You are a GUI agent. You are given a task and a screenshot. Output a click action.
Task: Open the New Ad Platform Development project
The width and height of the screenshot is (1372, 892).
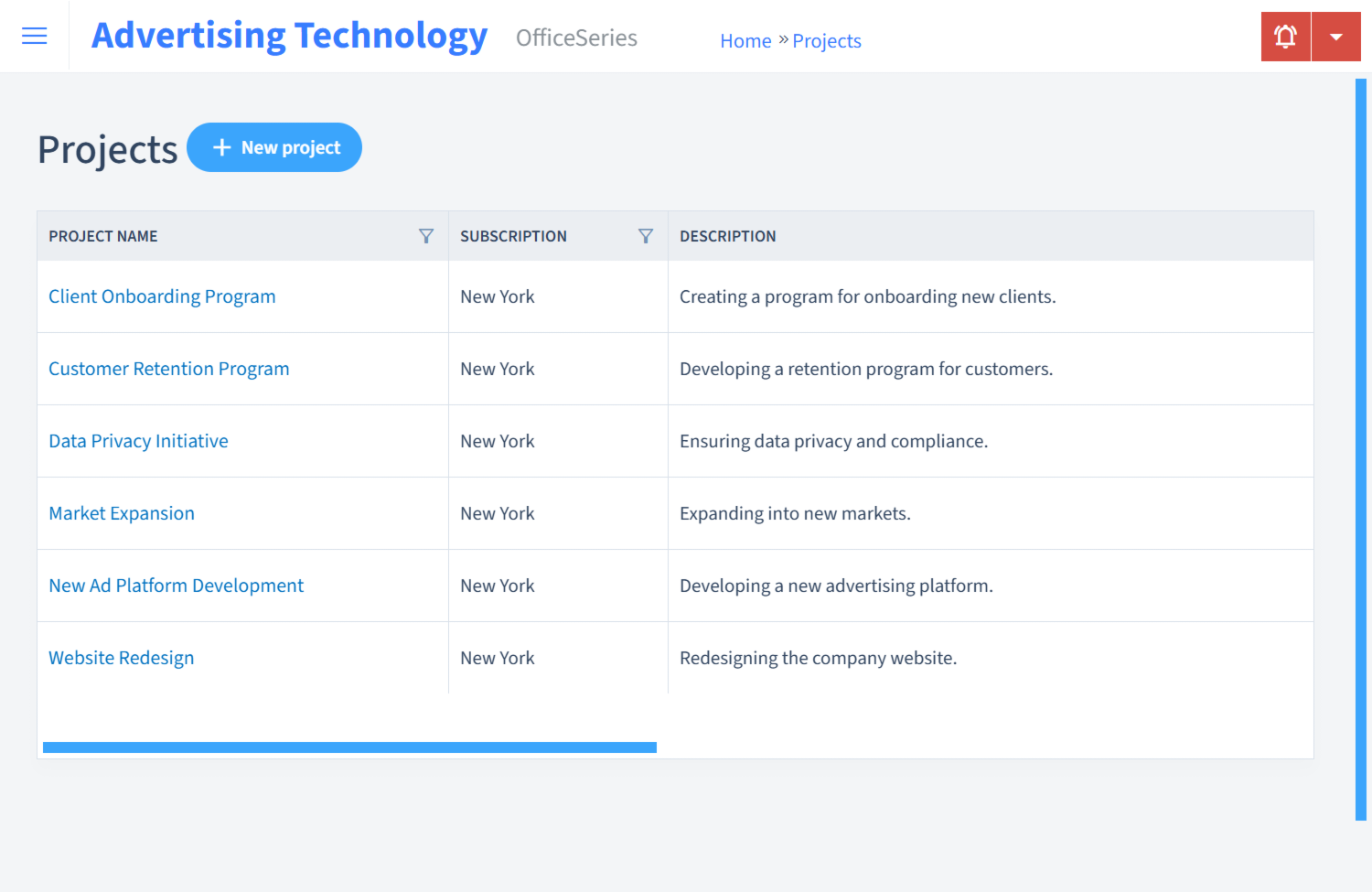pos(176,585)
